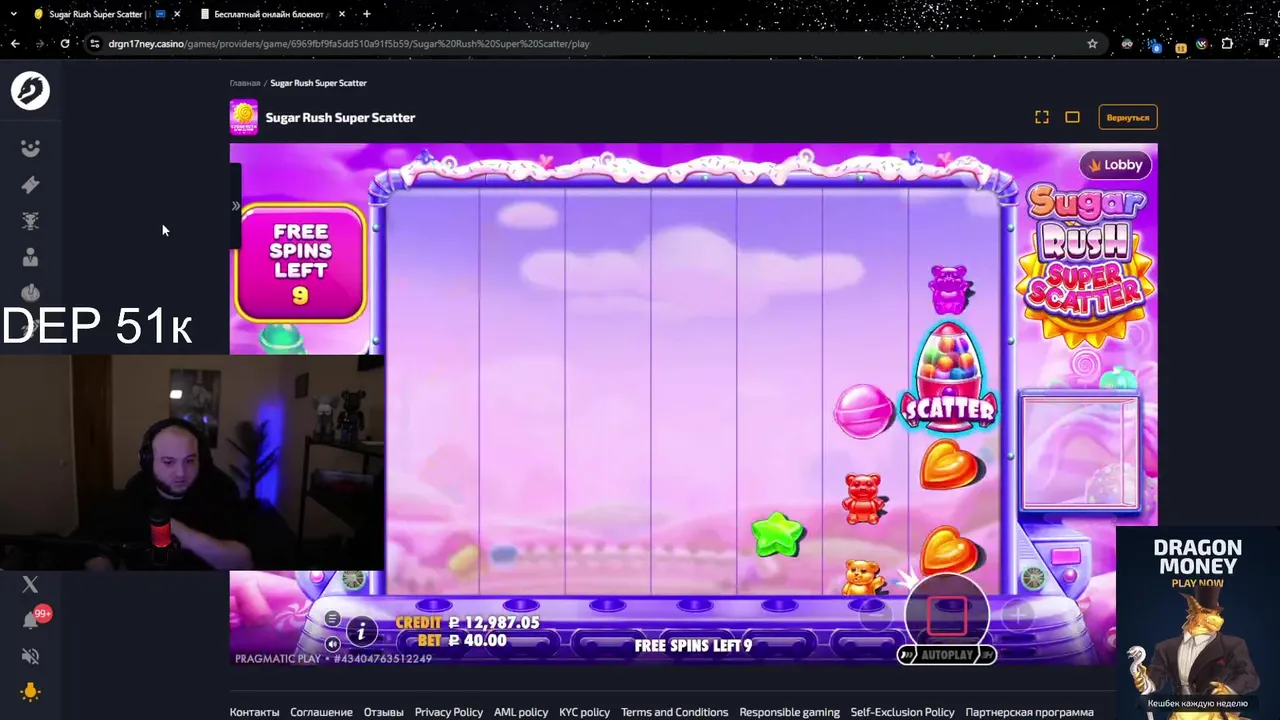Open the tab search dropdown arrow
The height and width of the screenshot is (720, 1280).
coord(14,14)
